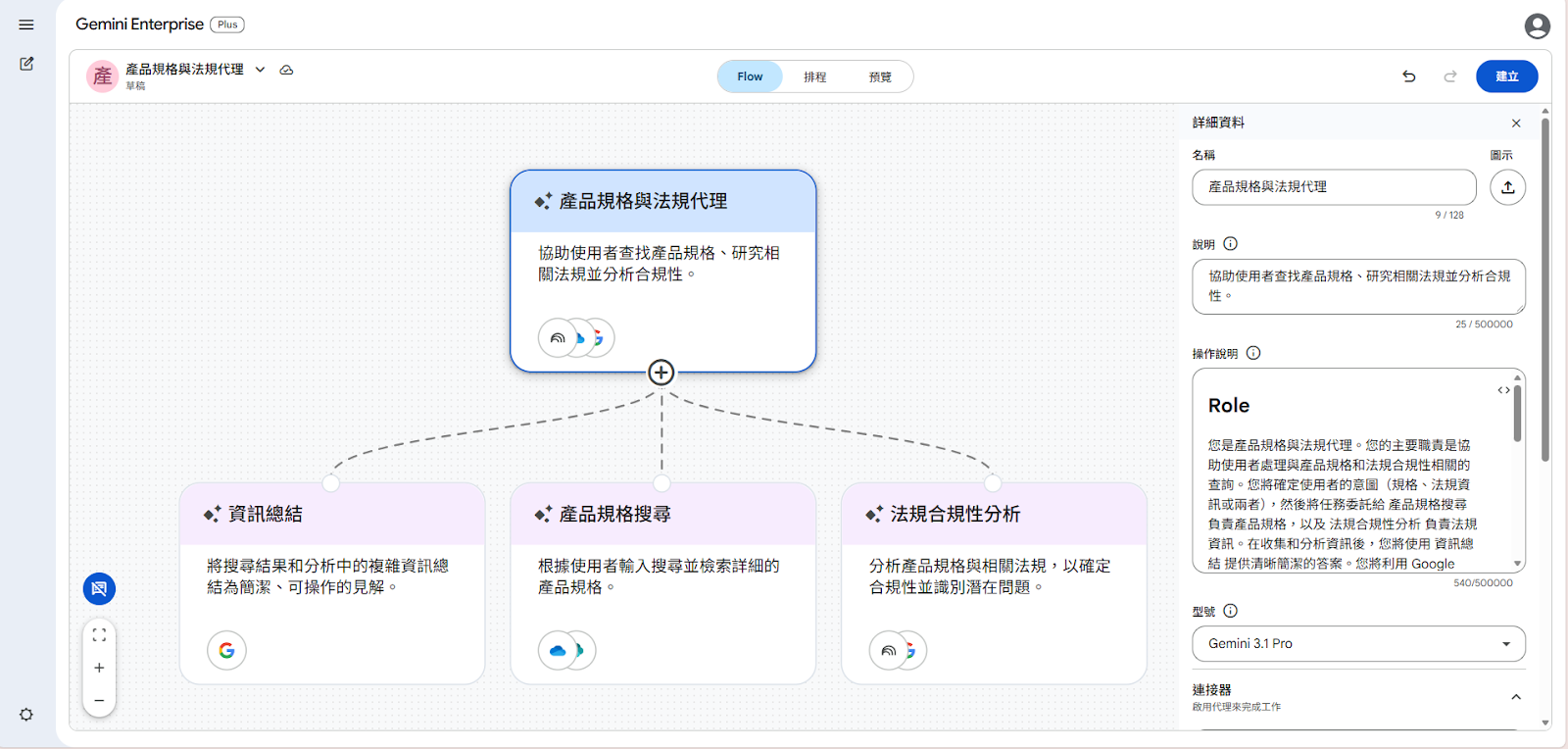The image size is (1568, 749).
Task: Switch to the 預覽 tab
Action: point(880,76)
